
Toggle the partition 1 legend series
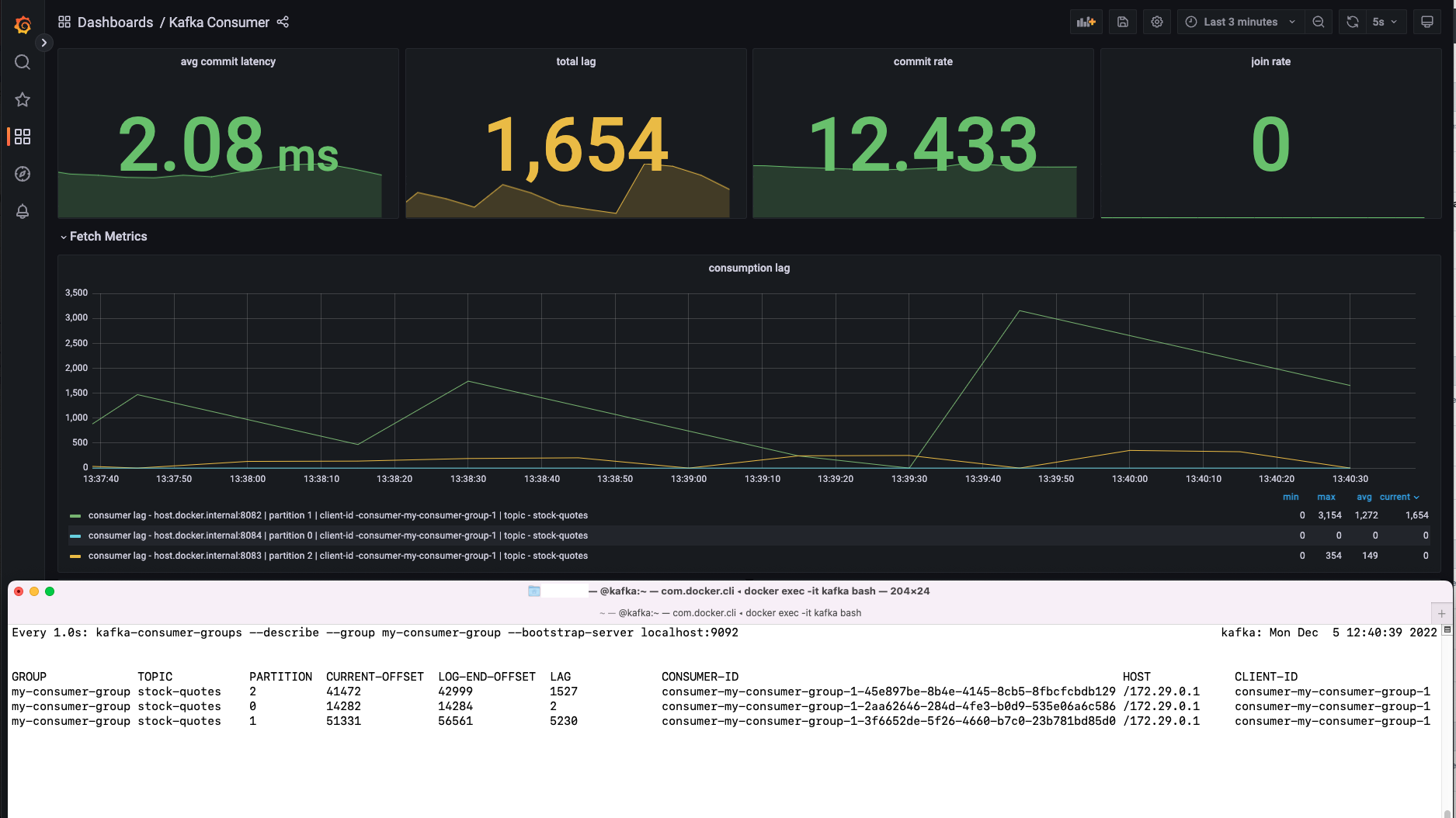click(x=338, y=515)
